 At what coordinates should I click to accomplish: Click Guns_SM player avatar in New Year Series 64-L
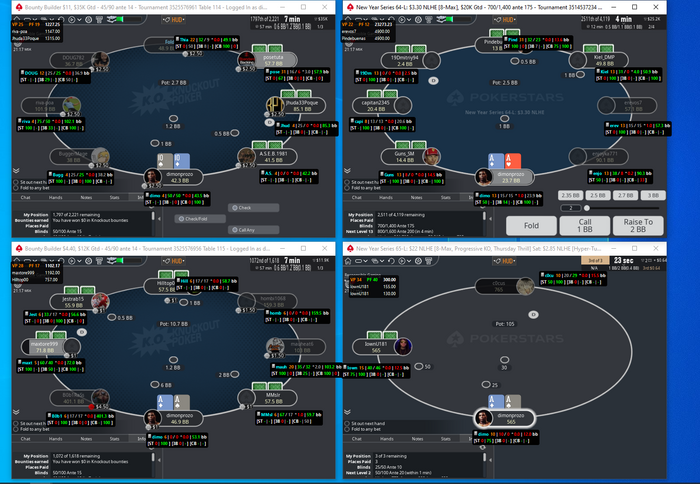[431, 156]
